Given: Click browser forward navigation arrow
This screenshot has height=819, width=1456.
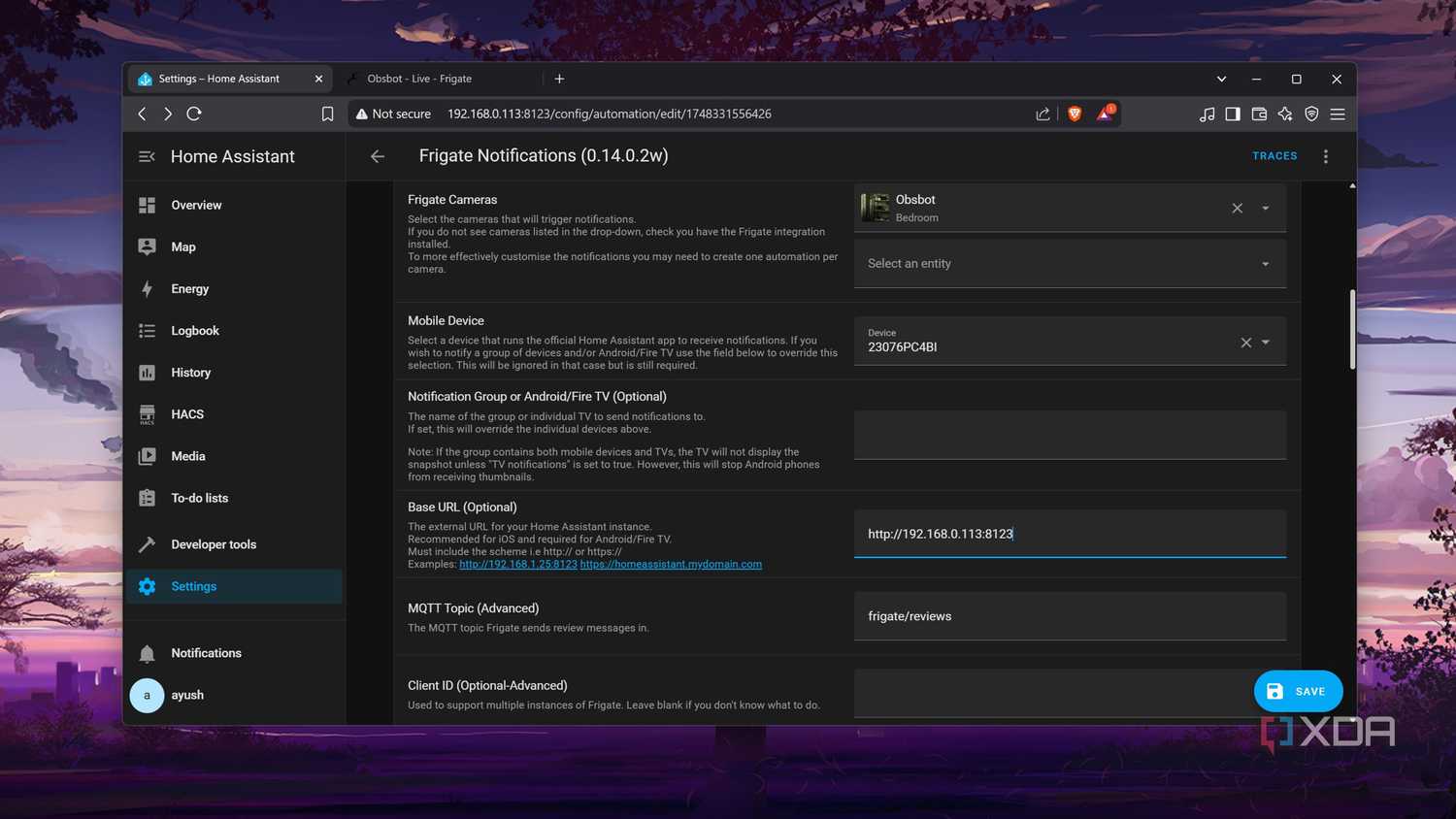Looking at the screenshot, I should tap(168, 114).
